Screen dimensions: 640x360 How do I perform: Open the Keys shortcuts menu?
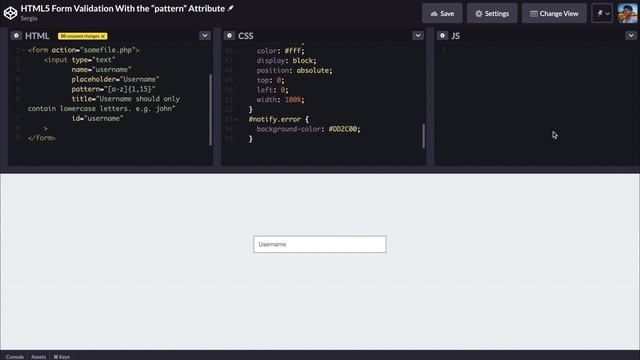pos(62,357)
